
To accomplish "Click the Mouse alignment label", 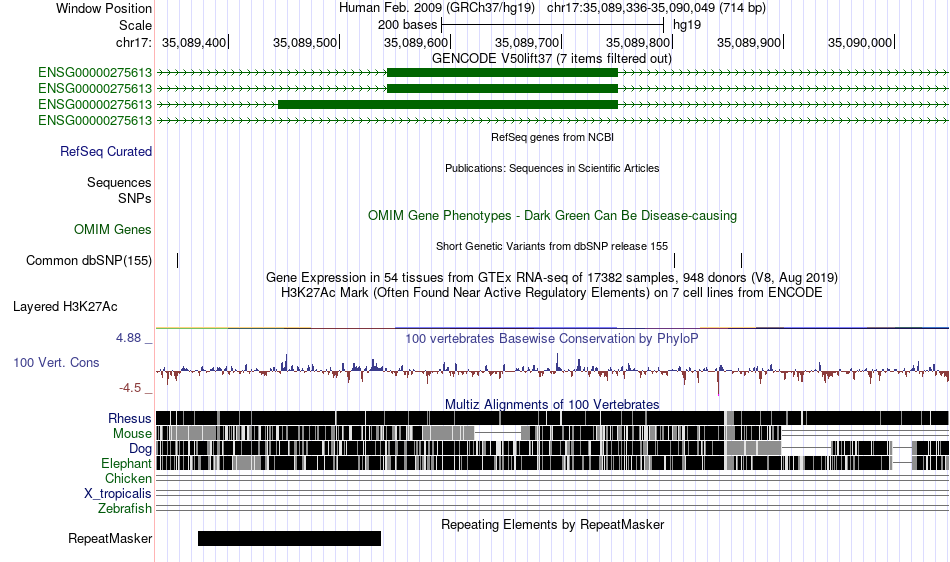I will pyautogui.click(x=132, y=434).
